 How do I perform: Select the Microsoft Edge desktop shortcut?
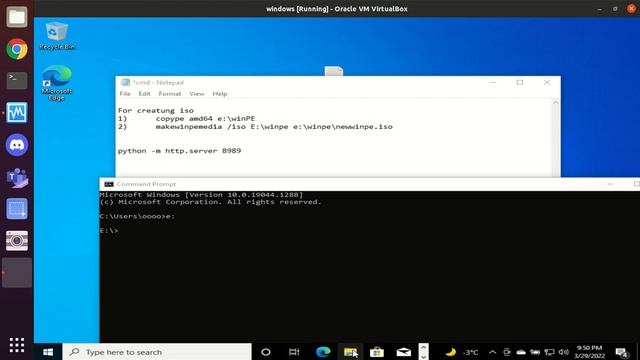pyautogui.click(x=57, y=83)
